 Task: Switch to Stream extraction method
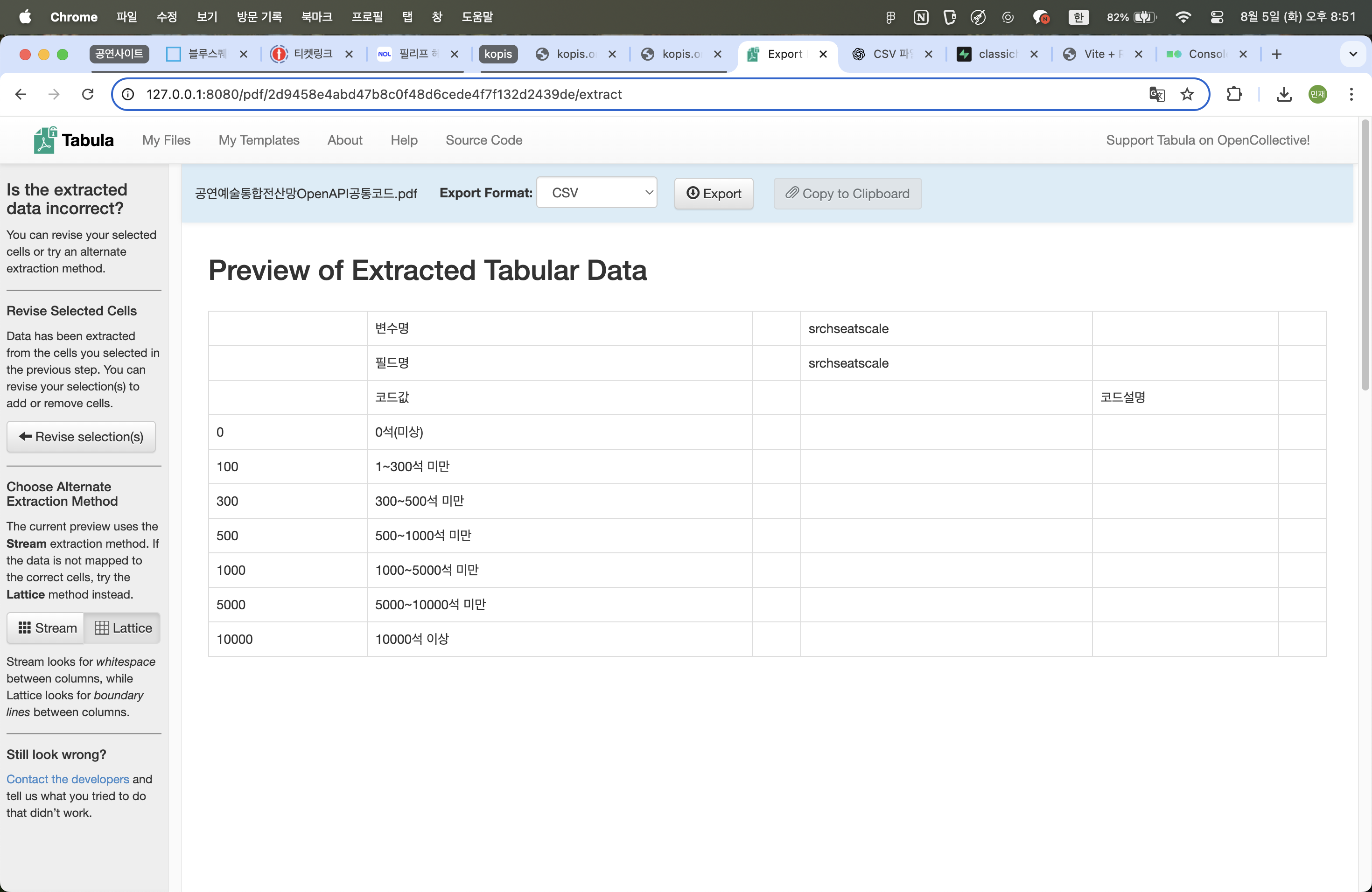click(47, 627)
